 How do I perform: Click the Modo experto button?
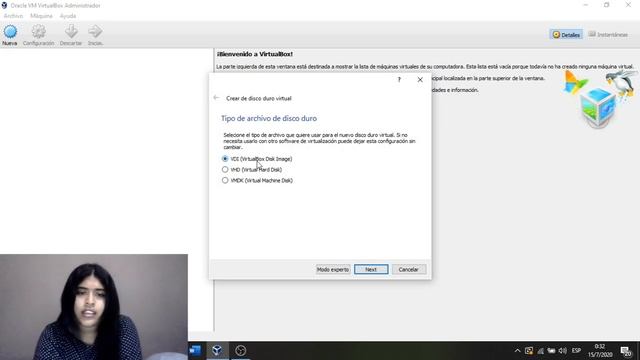click(333, 269)
